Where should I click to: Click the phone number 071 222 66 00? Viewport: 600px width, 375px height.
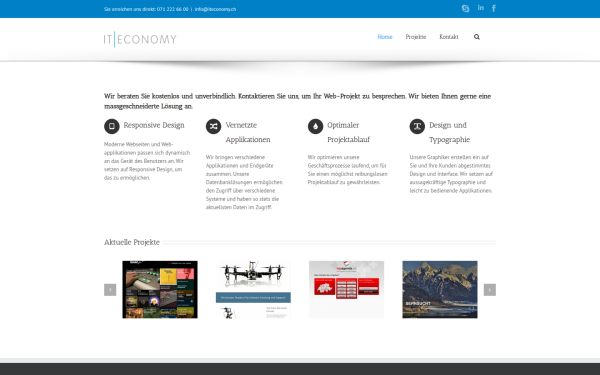pyautogui.click(x=173, y=9)
